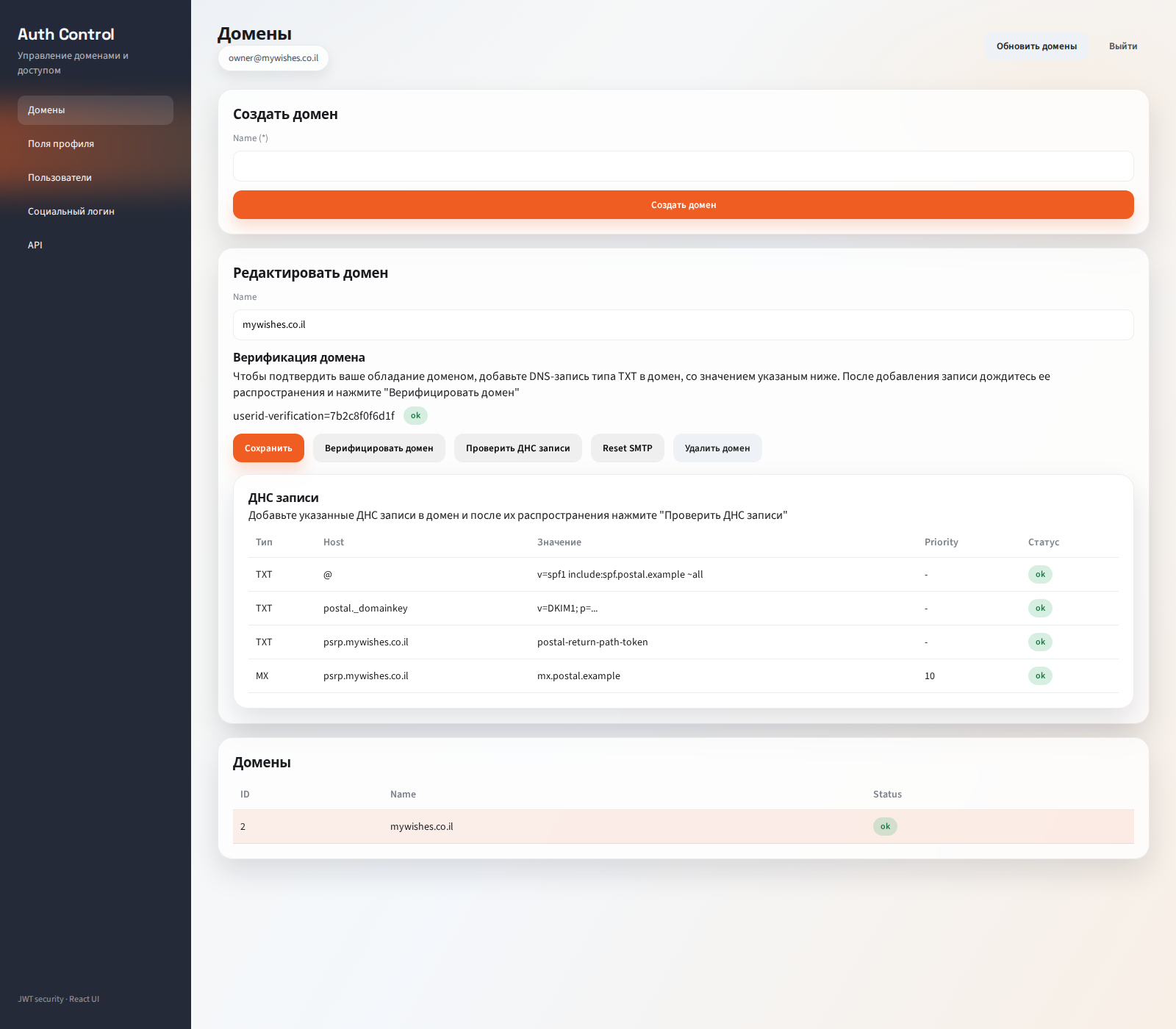Image resolution: width=1176 pixels, height=1029 pixels.
Task: Open the API sidebar item
Action: click(96, 245)
